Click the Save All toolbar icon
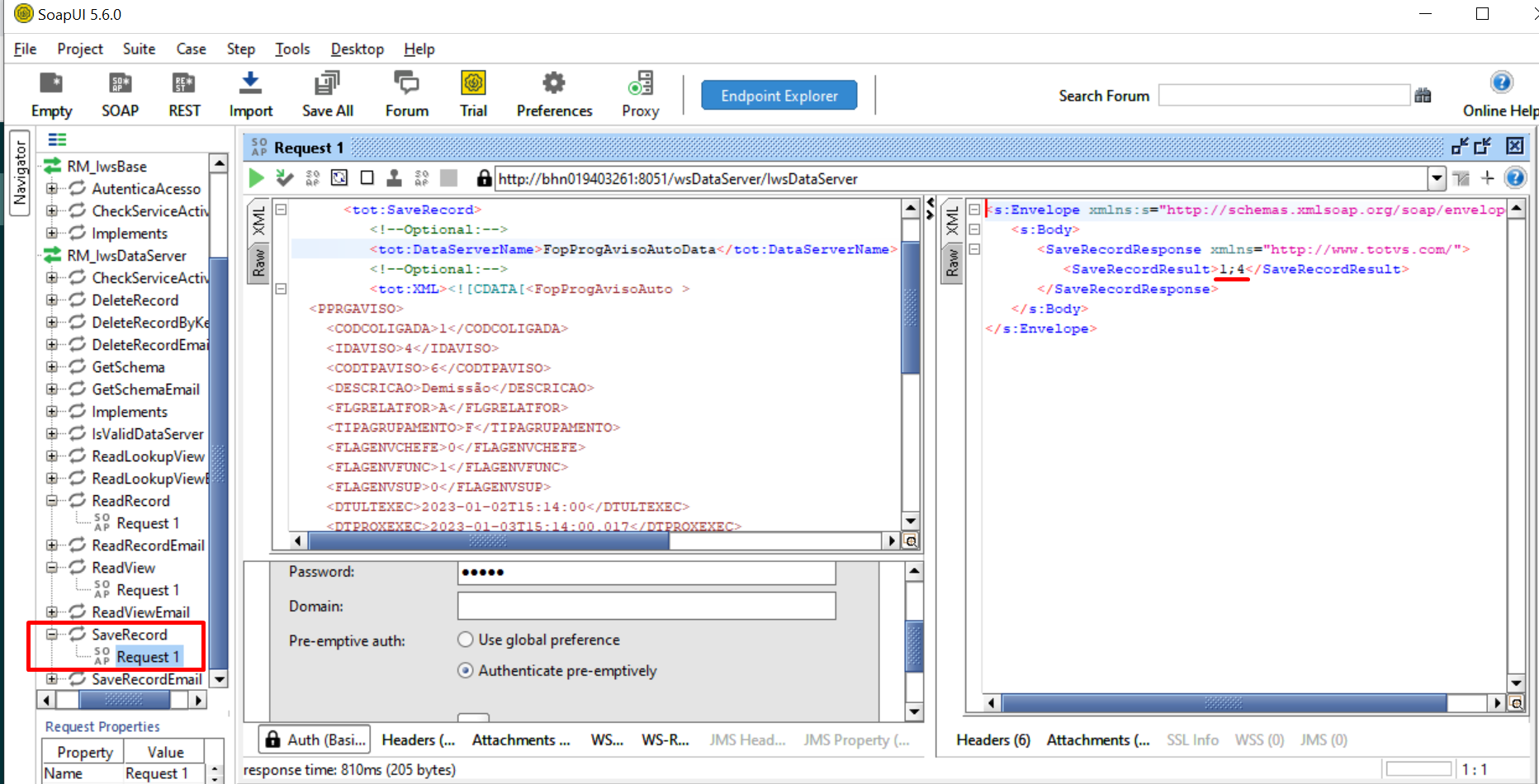 327,95
